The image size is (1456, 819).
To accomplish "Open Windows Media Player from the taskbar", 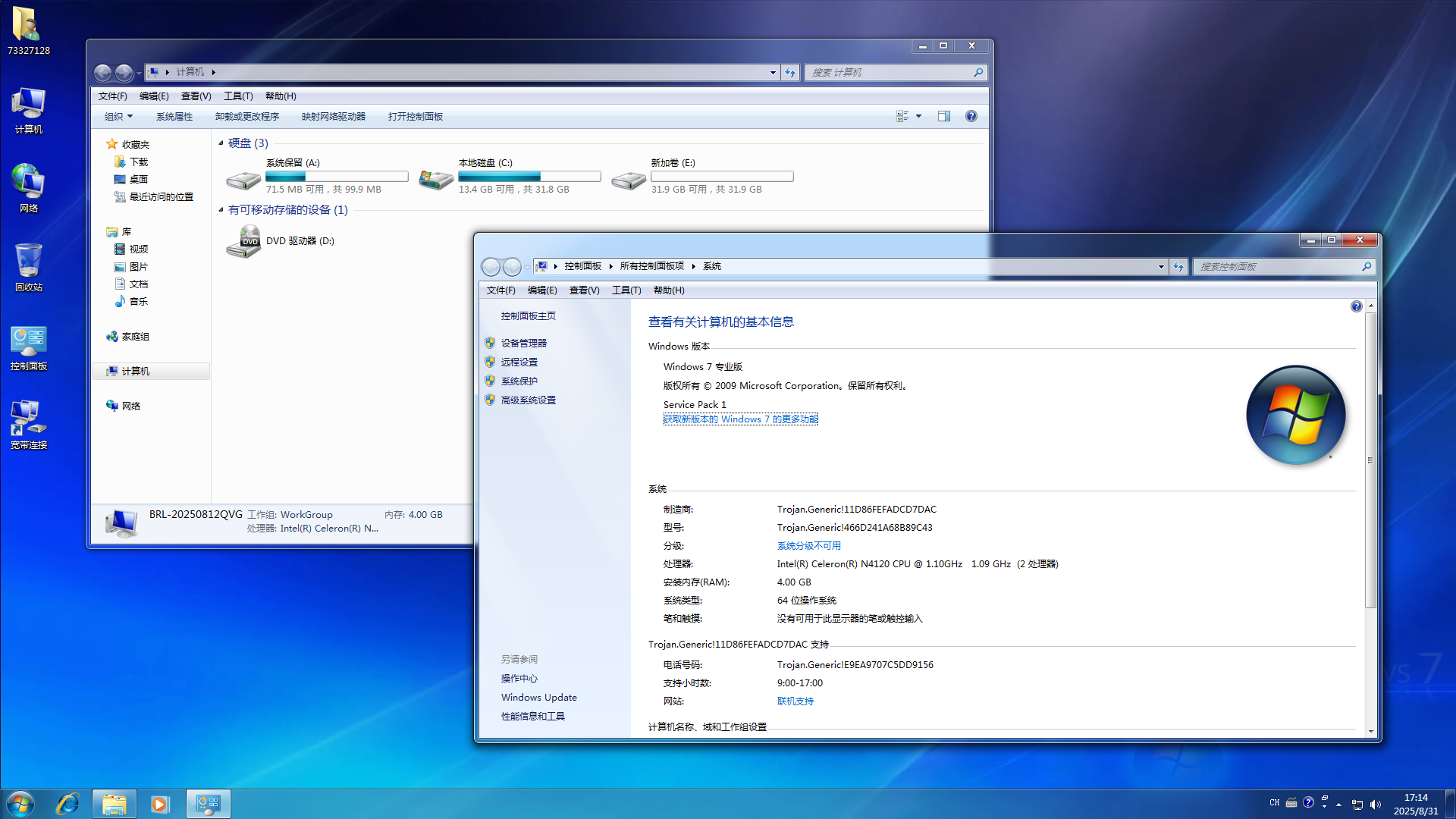I will [x=160, y=803].
